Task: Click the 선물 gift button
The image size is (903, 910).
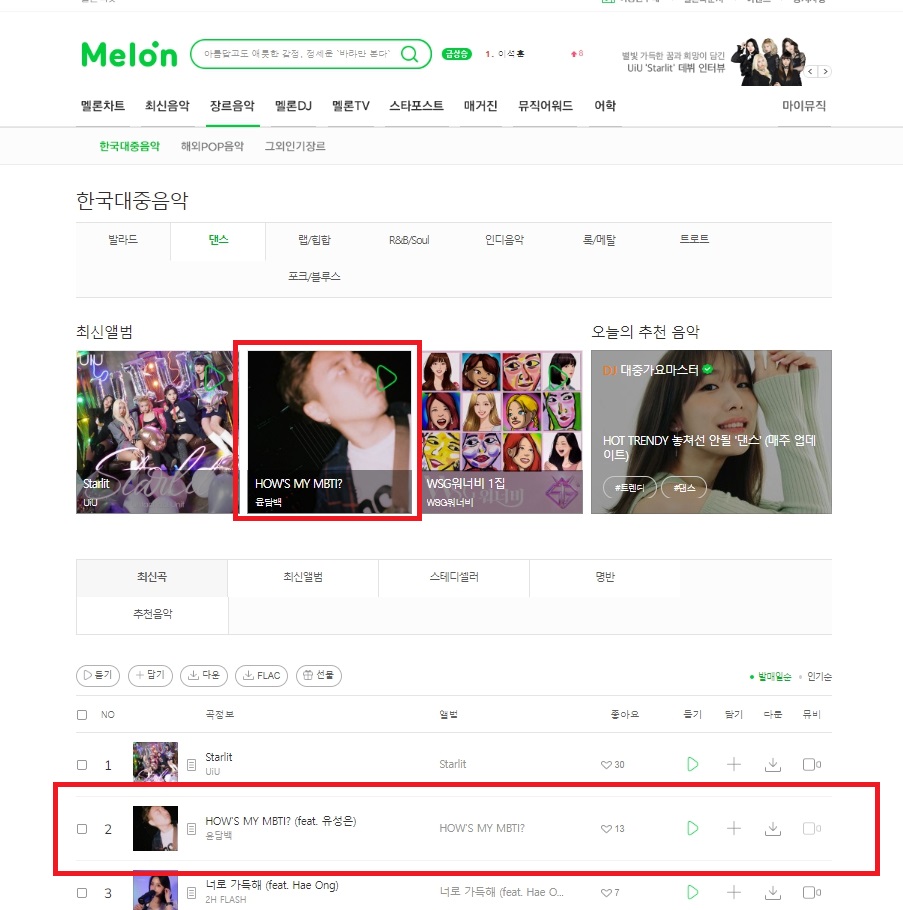Action: point(319,676)
